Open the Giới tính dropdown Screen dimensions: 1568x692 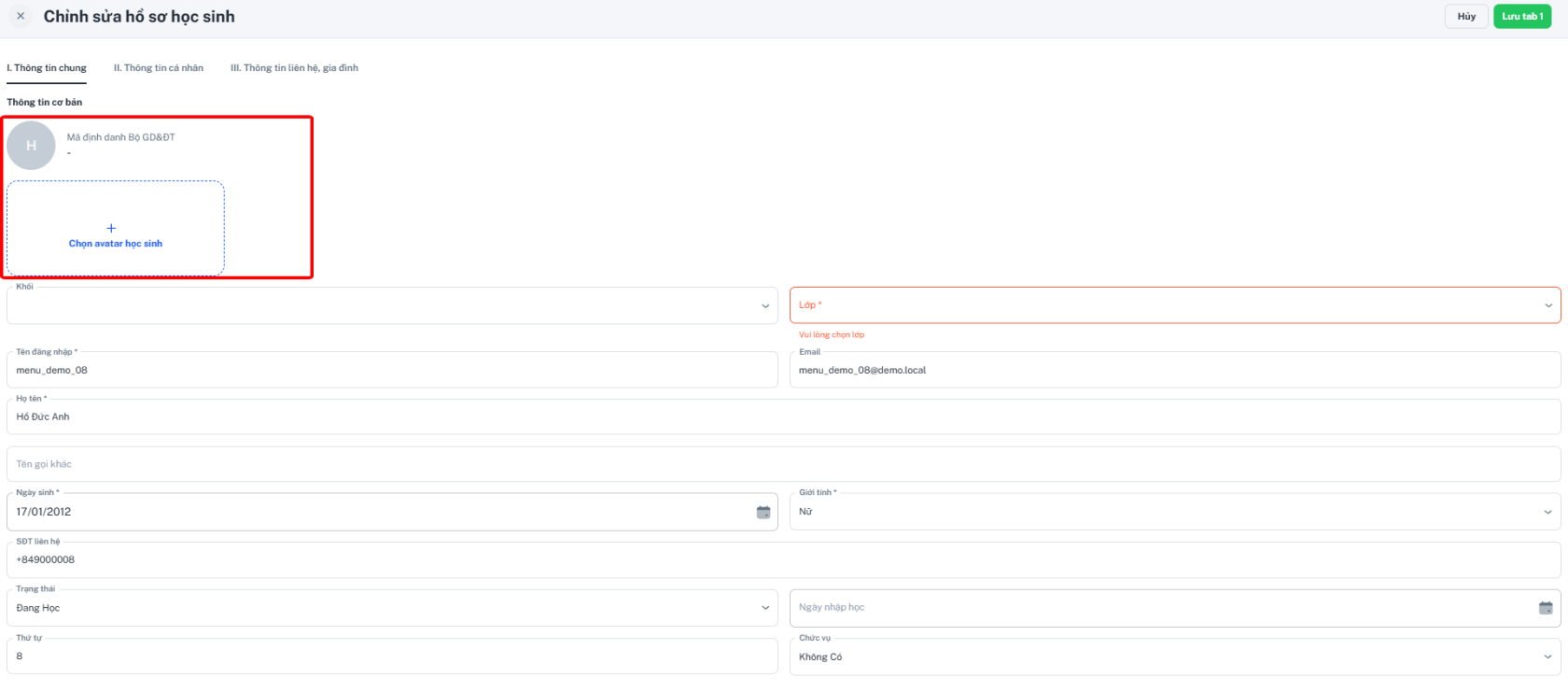(1175, 512)
